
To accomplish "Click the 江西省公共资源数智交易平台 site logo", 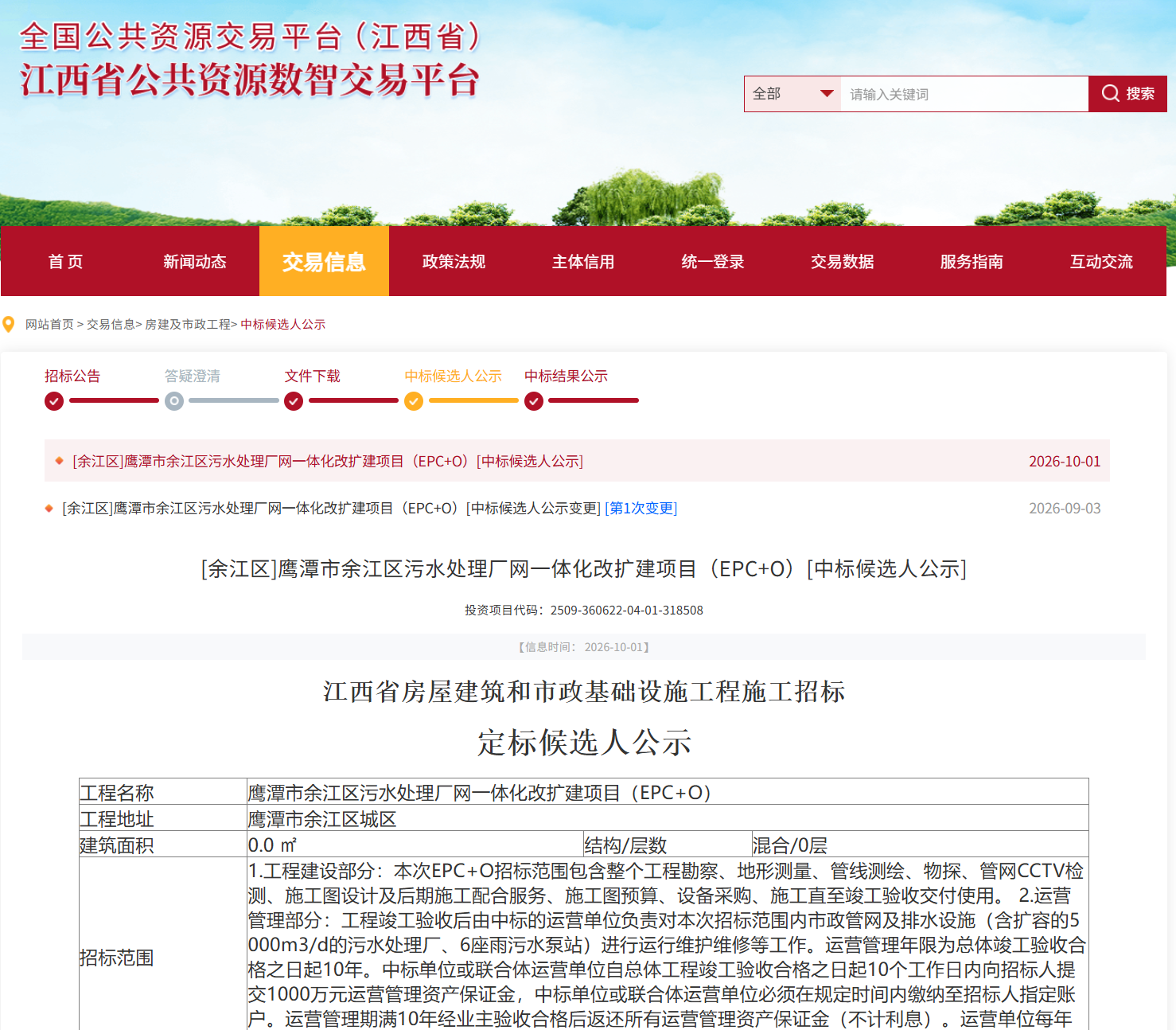I will click(250, 80).
